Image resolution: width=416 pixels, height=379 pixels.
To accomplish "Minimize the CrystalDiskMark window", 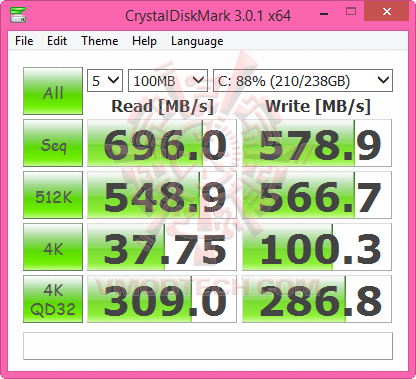I will coord(324,13).
